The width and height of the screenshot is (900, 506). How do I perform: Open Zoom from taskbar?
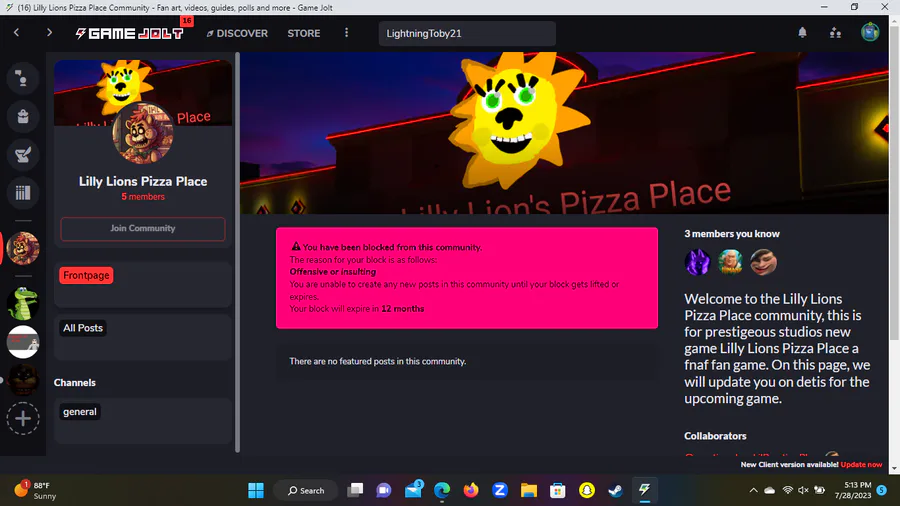(x=500, y=491)
